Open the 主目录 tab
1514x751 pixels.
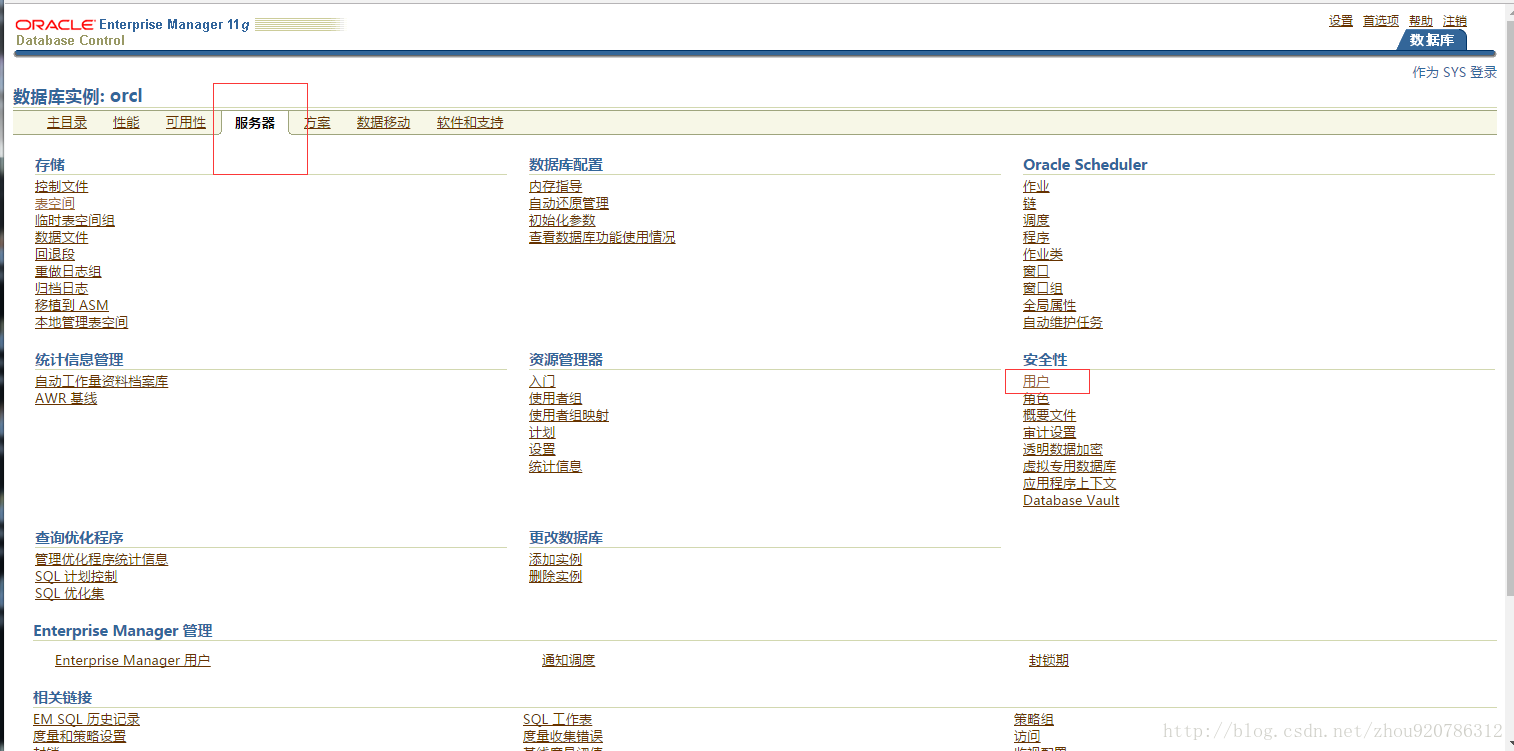[67, 123]
